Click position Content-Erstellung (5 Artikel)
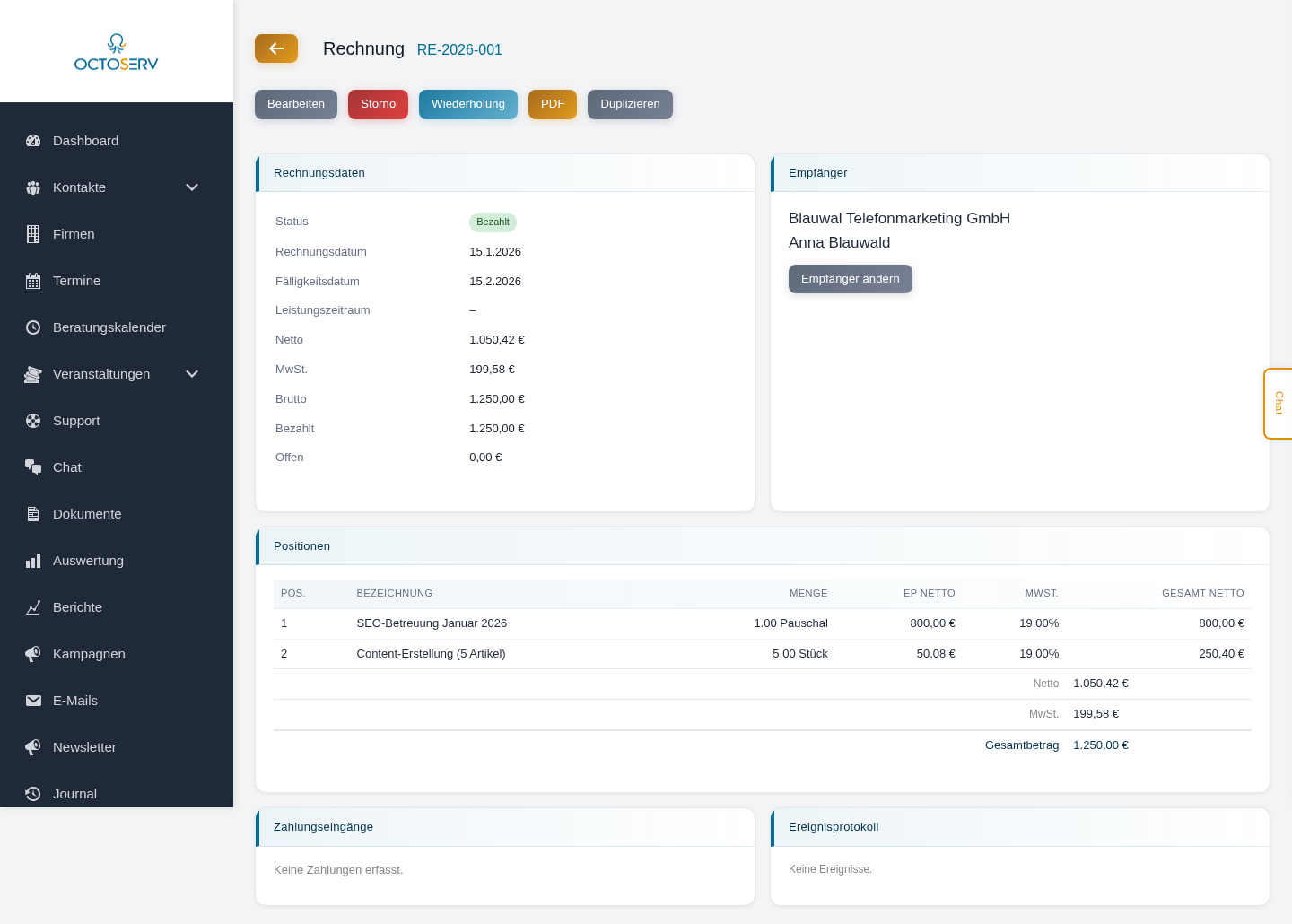The height and width of the screenshot is (924, 1292). click(431, 654)
